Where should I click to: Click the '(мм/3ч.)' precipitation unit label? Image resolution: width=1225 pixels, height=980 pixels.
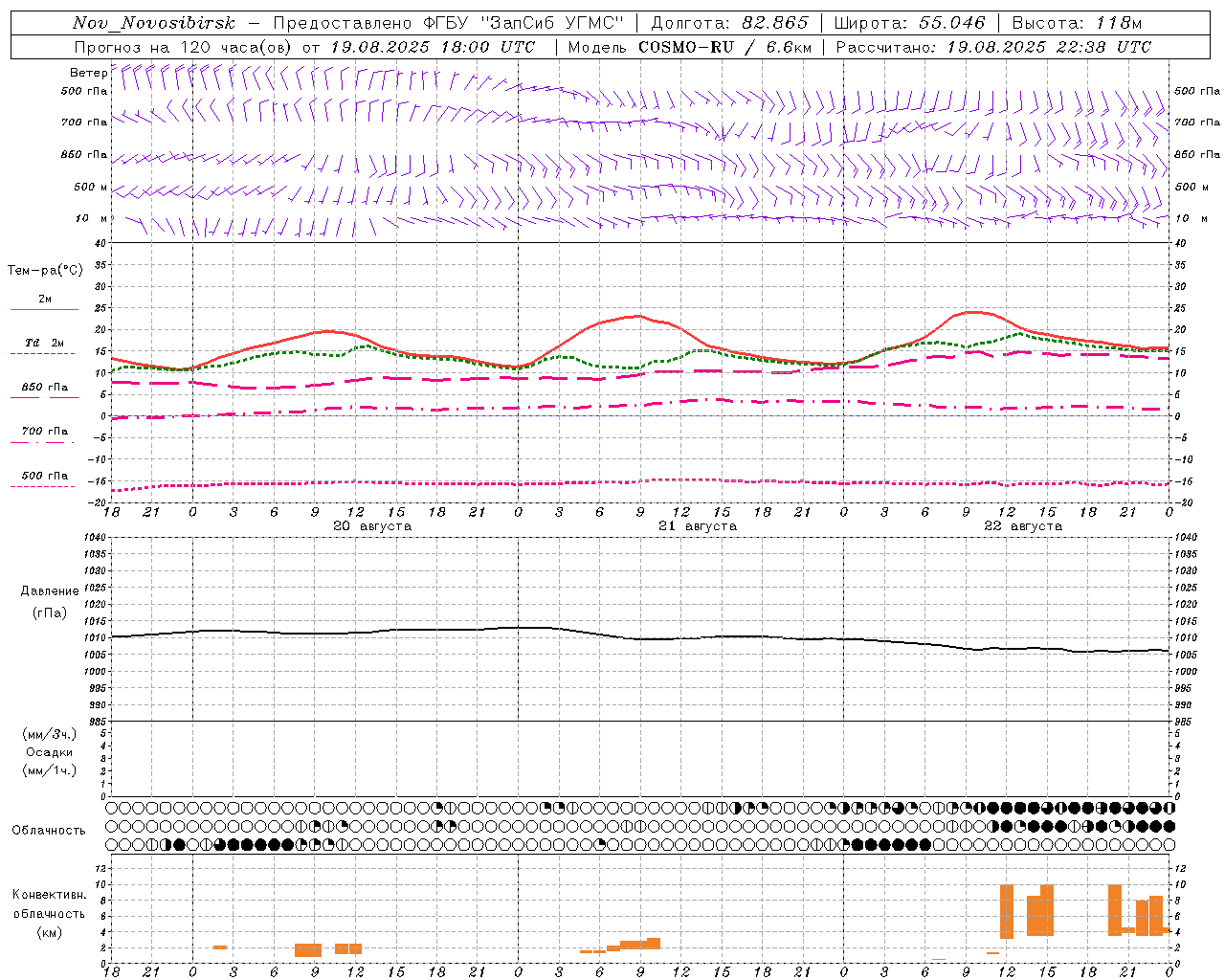(x=50, y=734)
